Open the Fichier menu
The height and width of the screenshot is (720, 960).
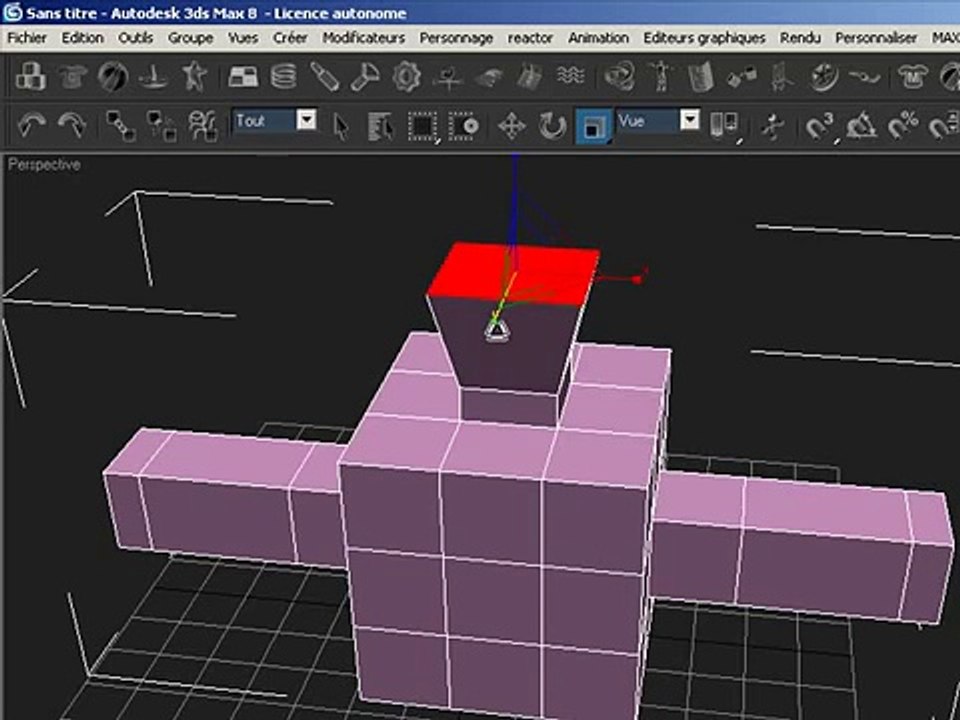tap(27, 38)
